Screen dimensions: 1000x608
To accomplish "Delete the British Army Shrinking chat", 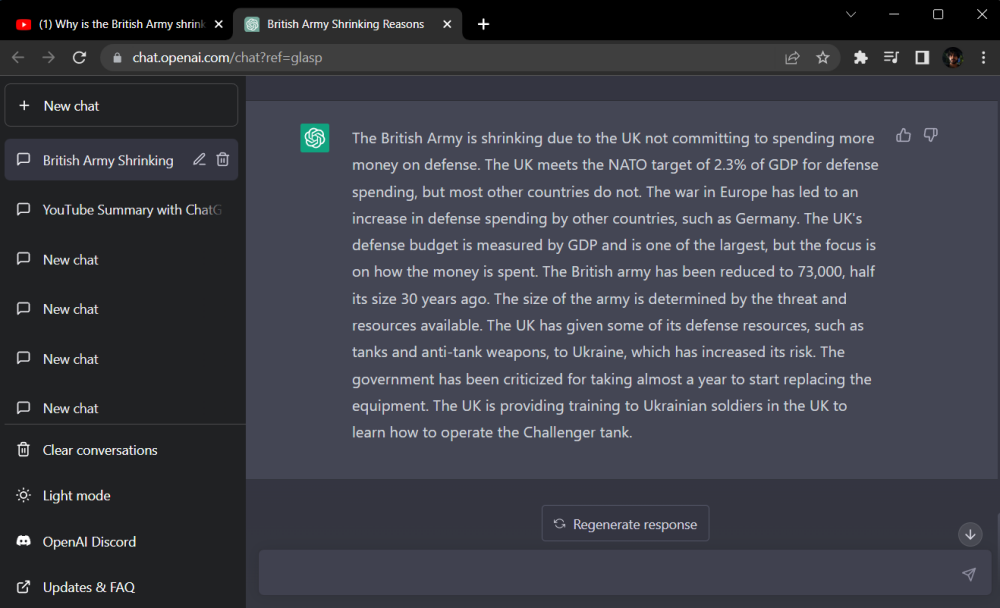I will coord(223,160).
